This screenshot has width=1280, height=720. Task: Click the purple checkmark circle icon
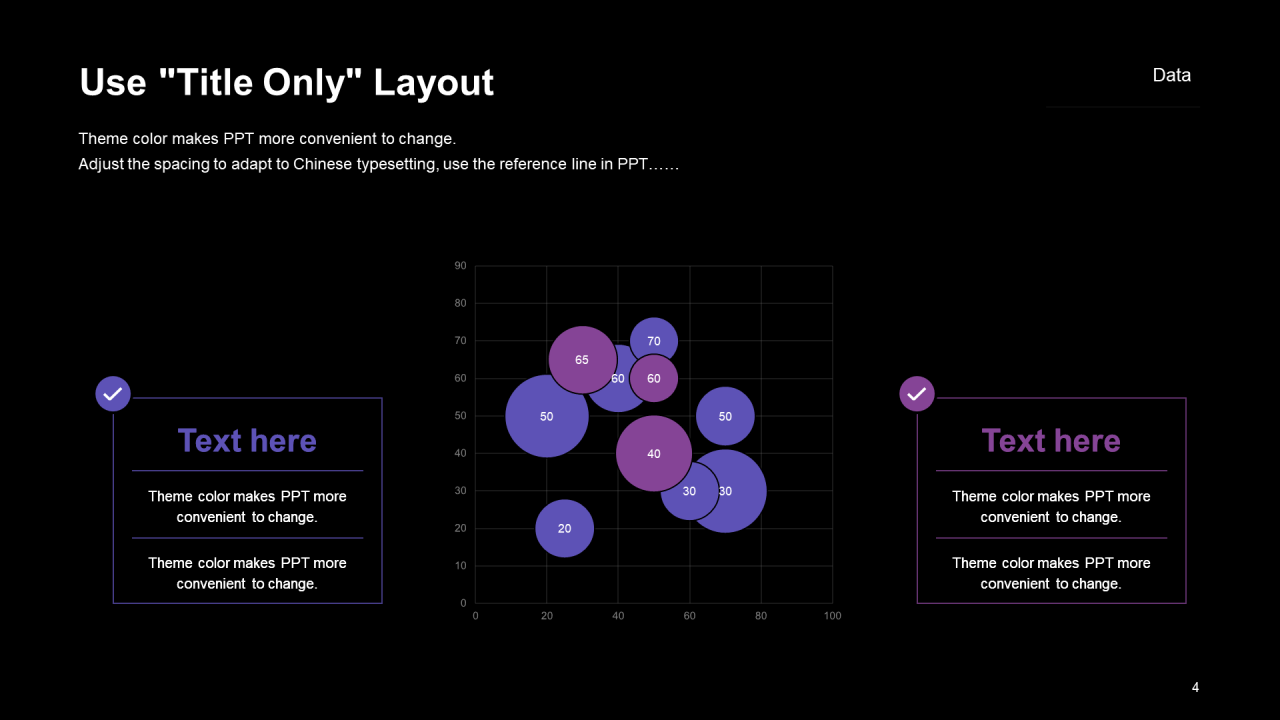pyautogui.click(x=917, y=394)
